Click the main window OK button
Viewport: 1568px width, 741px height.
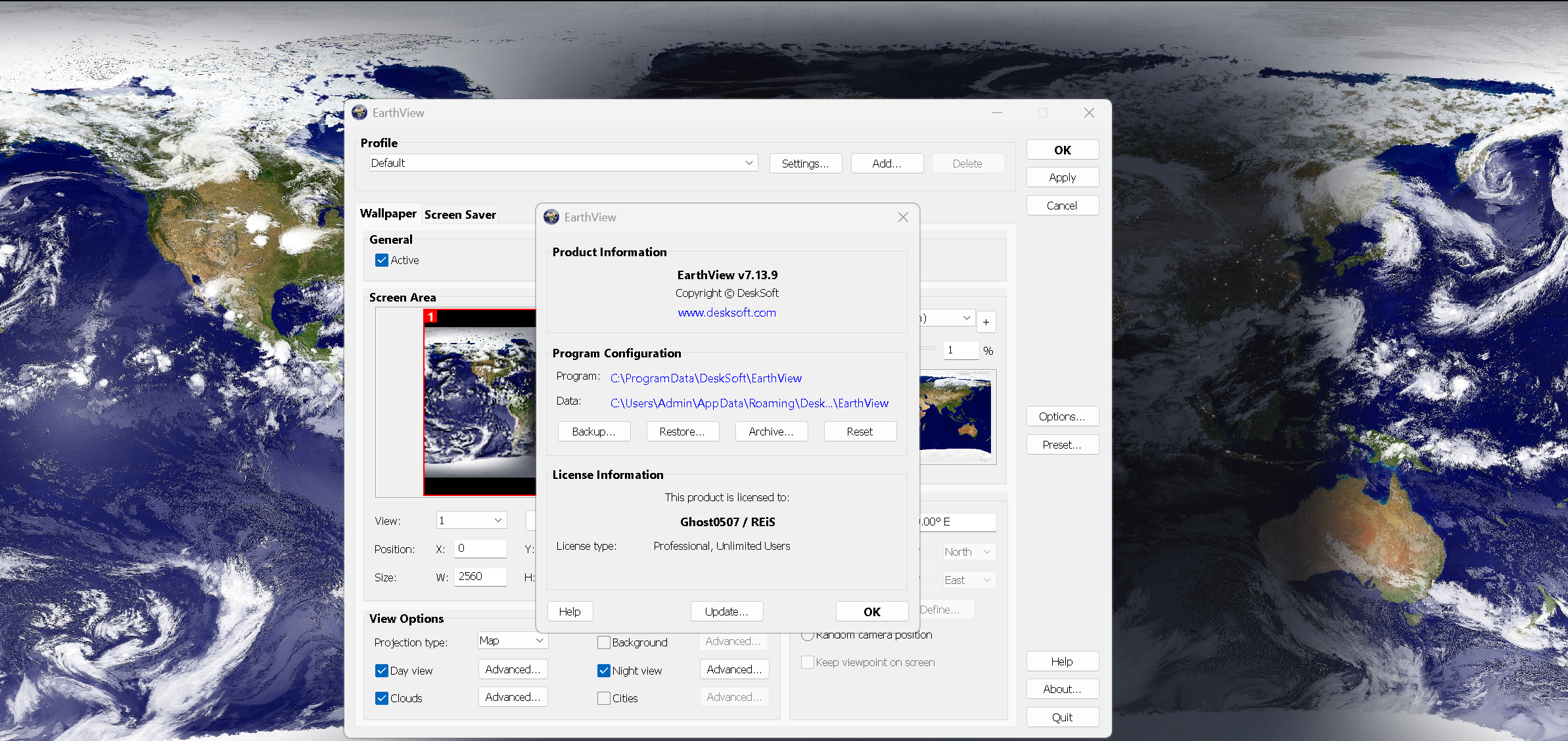[x=1063, y=150]
